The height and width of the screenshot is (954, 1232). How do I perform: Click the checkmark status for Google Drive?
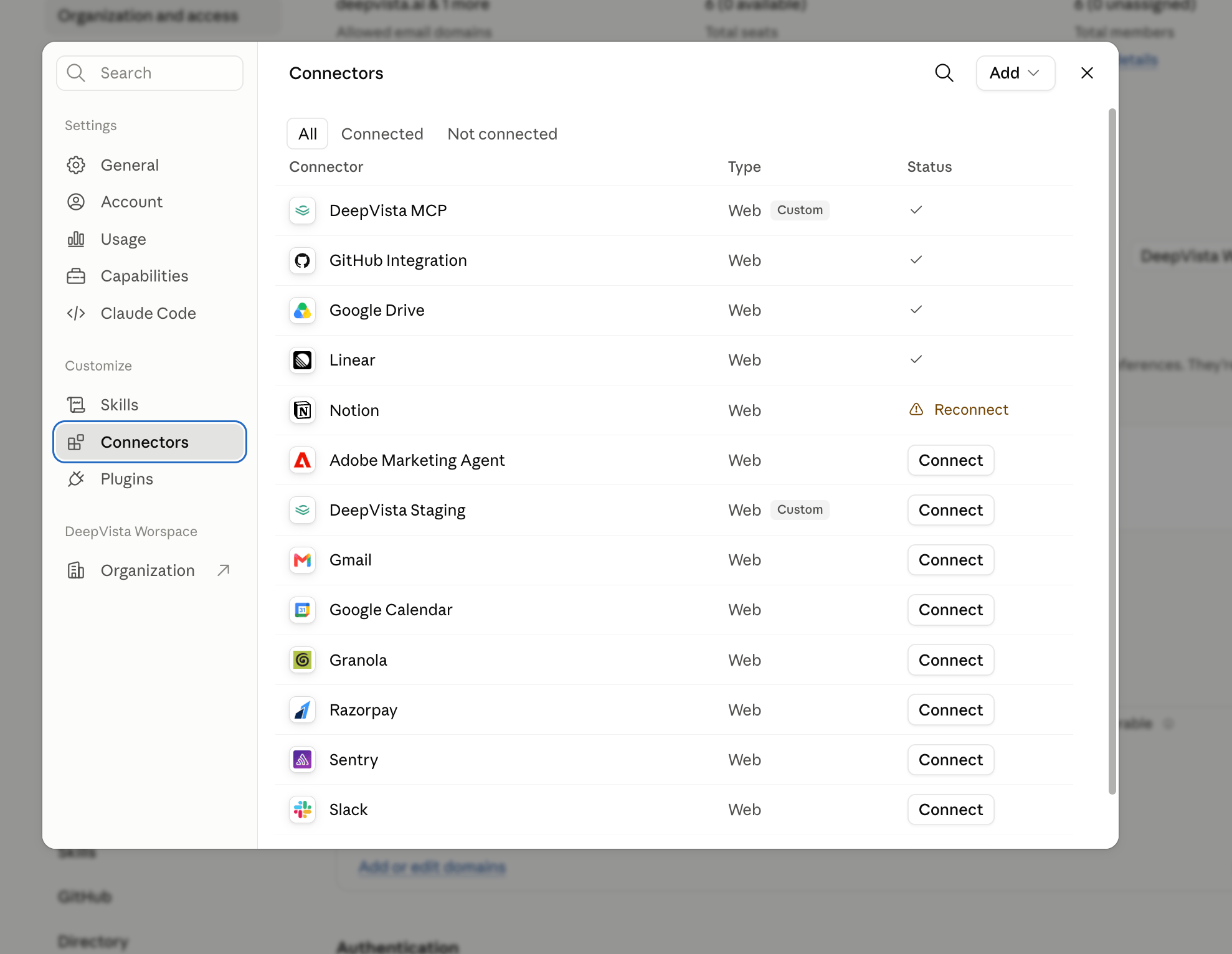tap(916, 309)
